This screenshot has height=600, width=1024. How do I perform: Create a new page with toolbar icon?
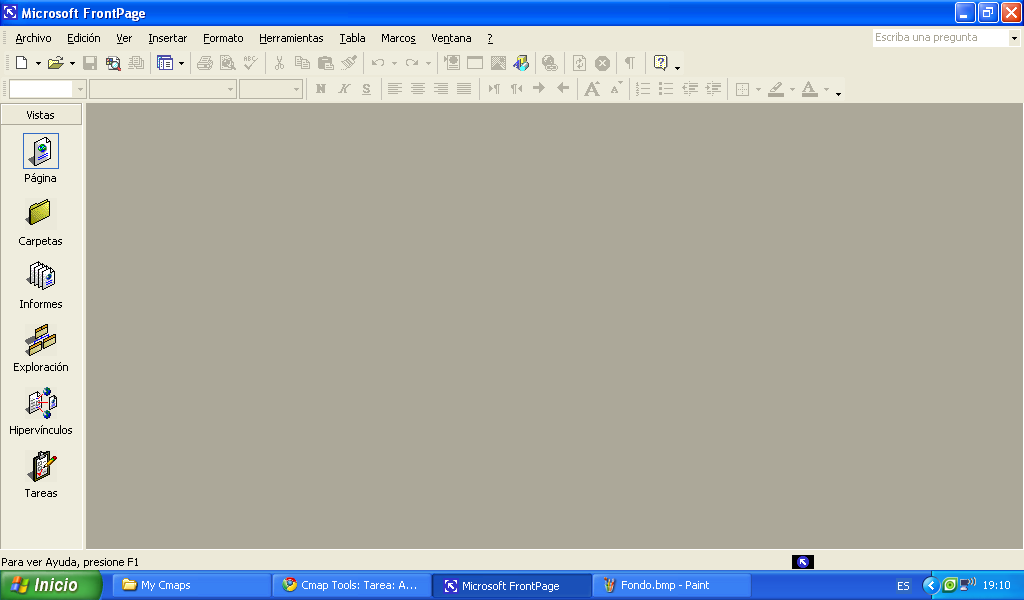[x=22, y=63]
